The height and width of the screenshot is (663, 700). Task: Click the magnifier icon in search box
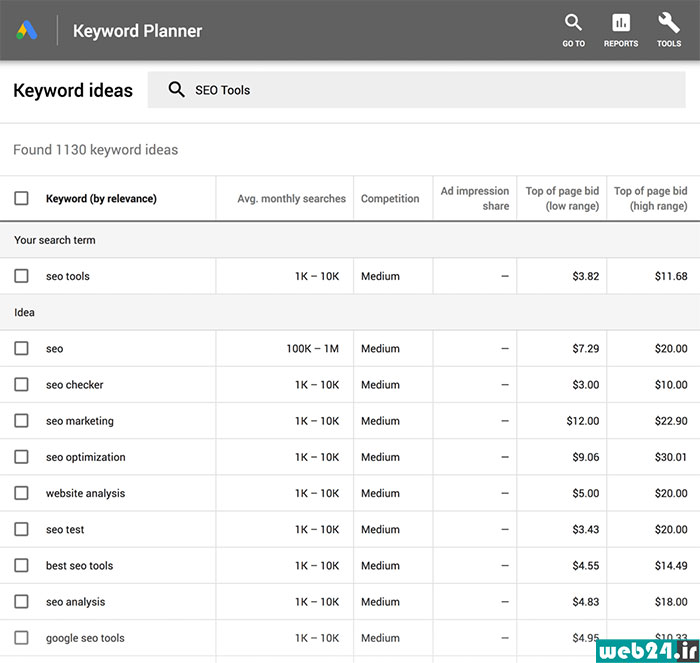click(x=176, y=89)
